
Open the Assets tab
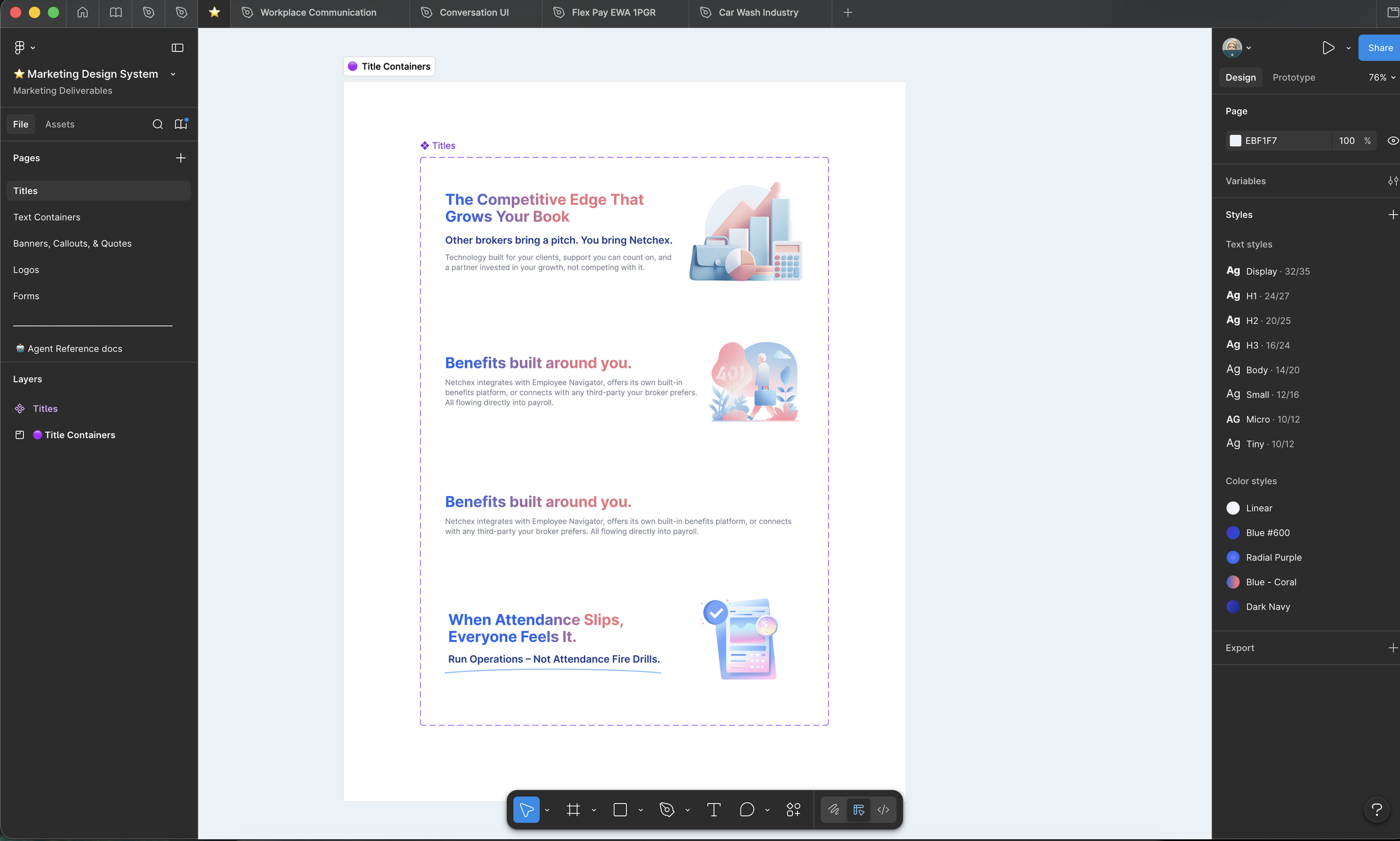pos(59,124)
